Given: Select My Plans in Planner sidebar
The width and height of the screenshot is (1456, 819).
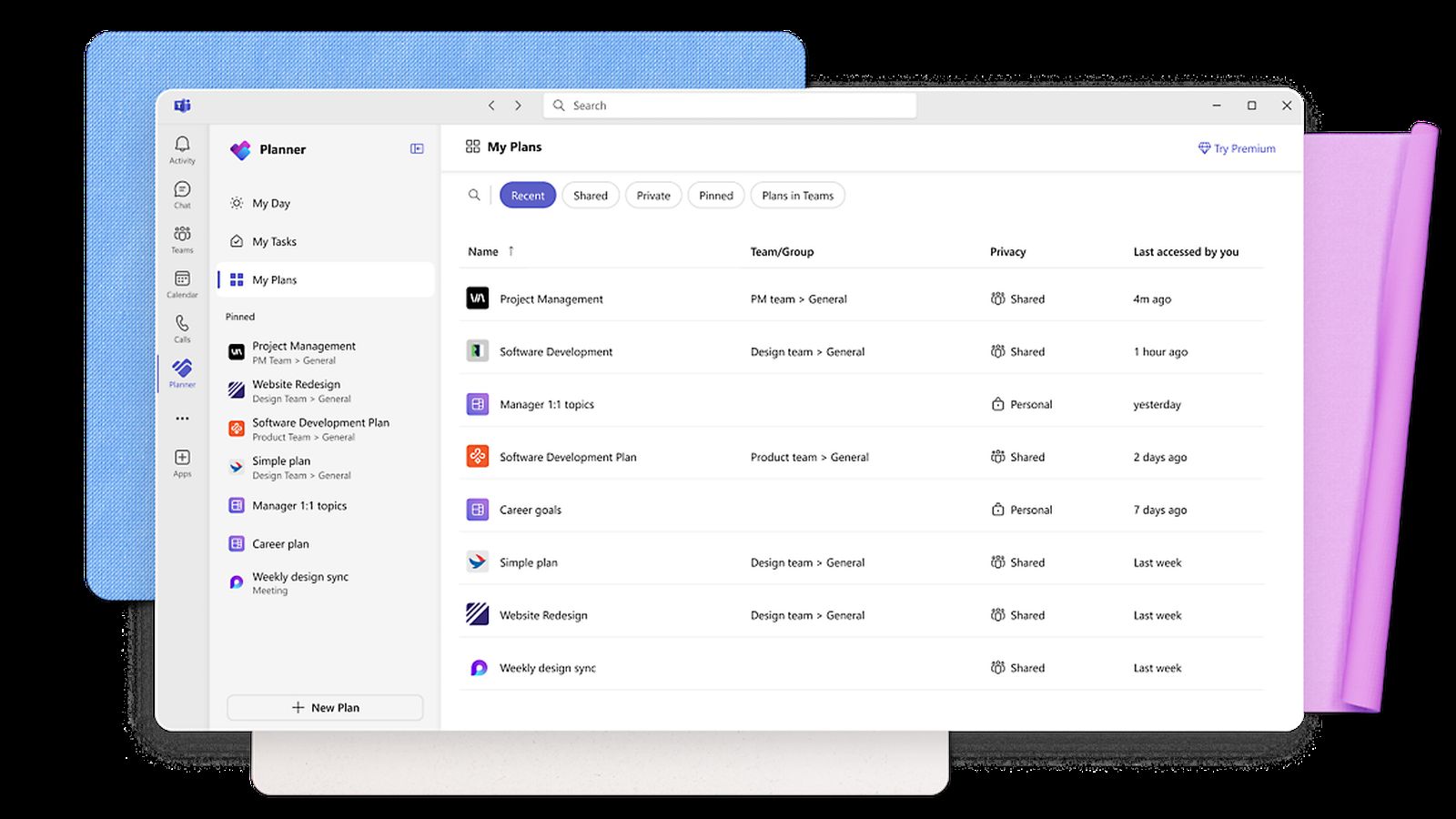Looking at the screenshot, I should [x=325, y=279].
